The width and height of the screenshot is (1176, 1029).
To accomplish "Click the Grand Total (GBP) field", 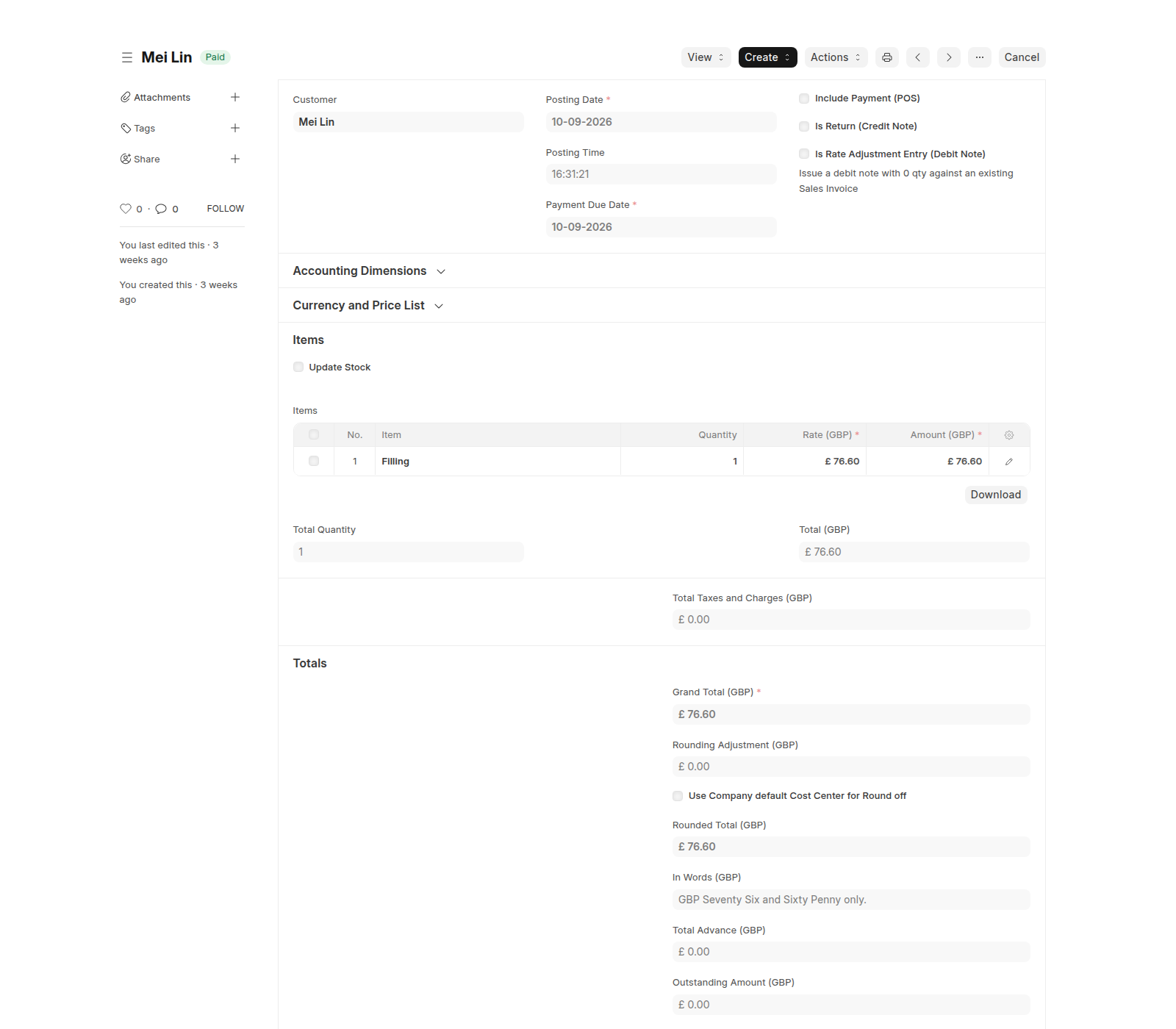I will [851, 714].
